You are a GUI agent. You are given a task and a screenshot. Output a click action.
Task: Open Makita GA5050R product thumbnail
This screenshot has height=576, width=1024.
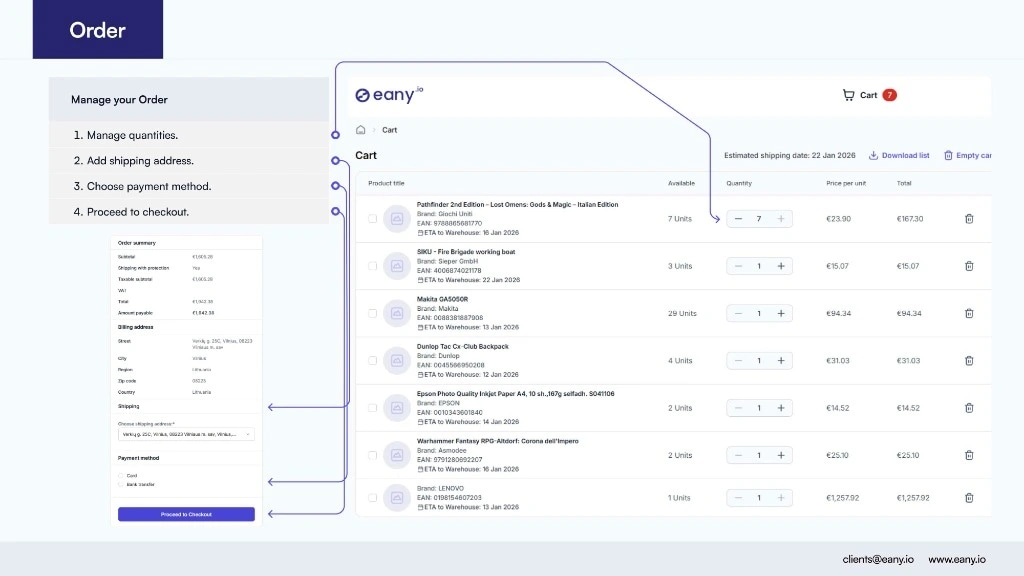tap(396, 313)
